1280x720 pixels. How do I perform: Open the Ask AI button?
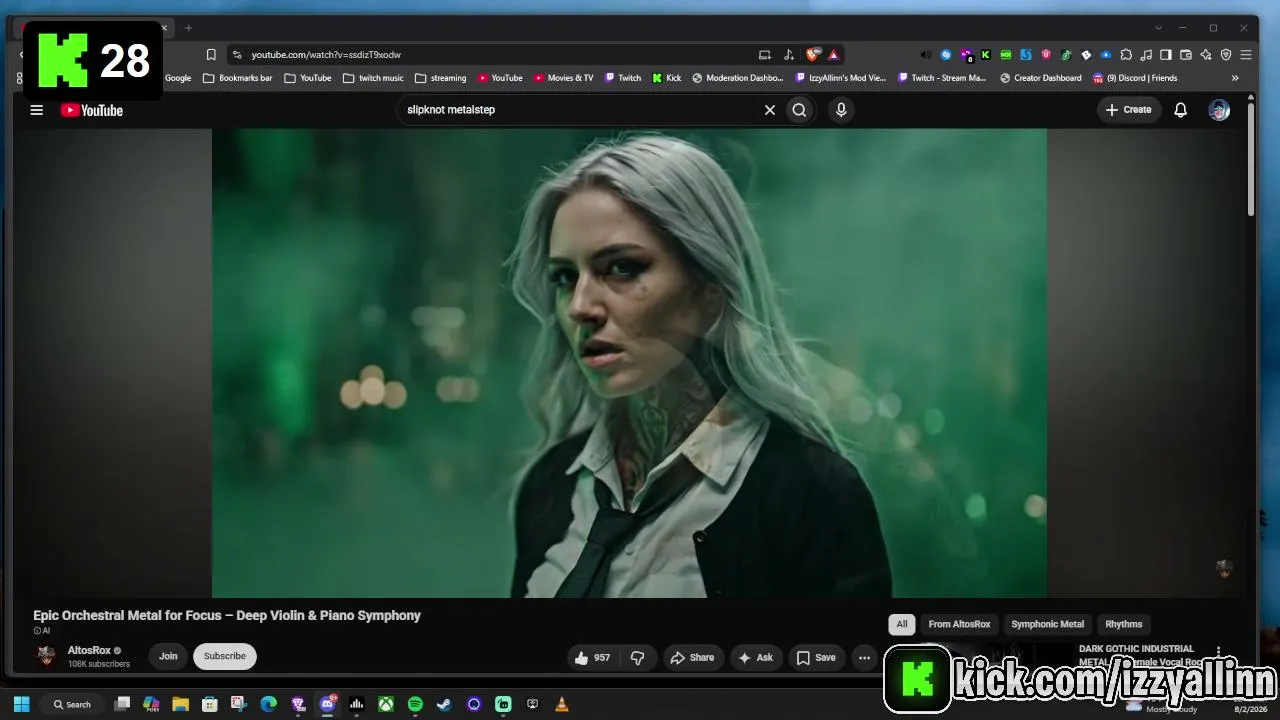coord(756,657)
